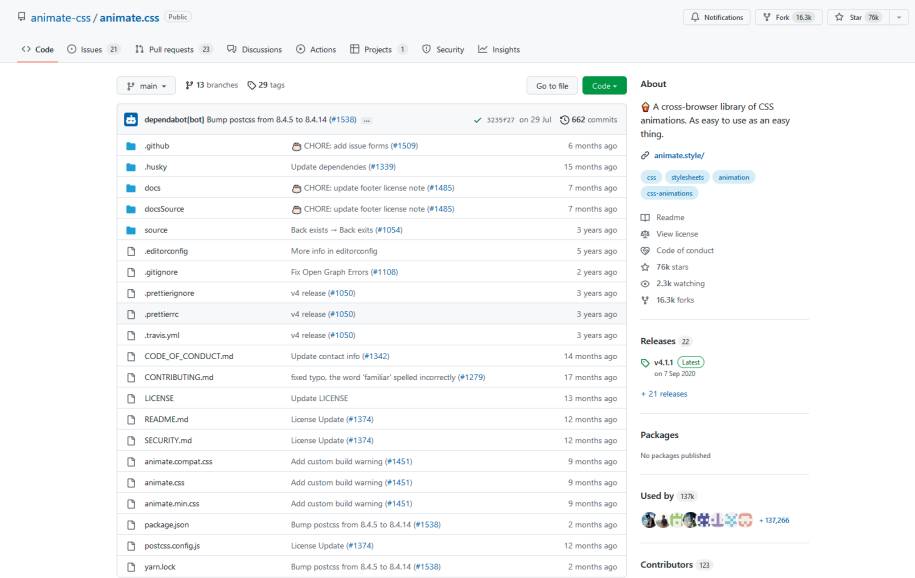
Task: Click the heart icon by Code of conduct
Action: [x=645, y=250]
